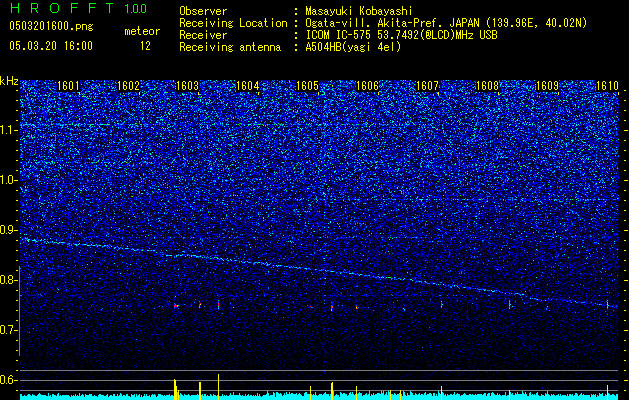Viewport: 629px width, 400px height.
Task: Click the 1.0 kHz axis label
Action: click(9, 180)
